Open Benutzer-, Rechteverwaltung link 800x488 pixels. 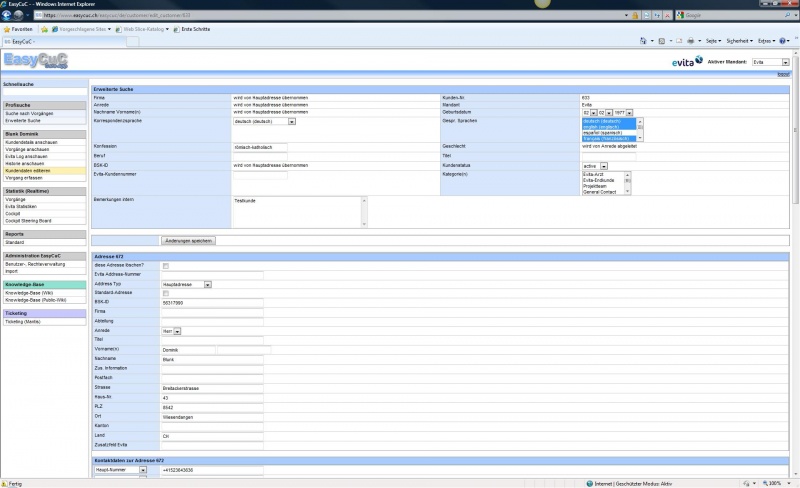click(35, 264)
